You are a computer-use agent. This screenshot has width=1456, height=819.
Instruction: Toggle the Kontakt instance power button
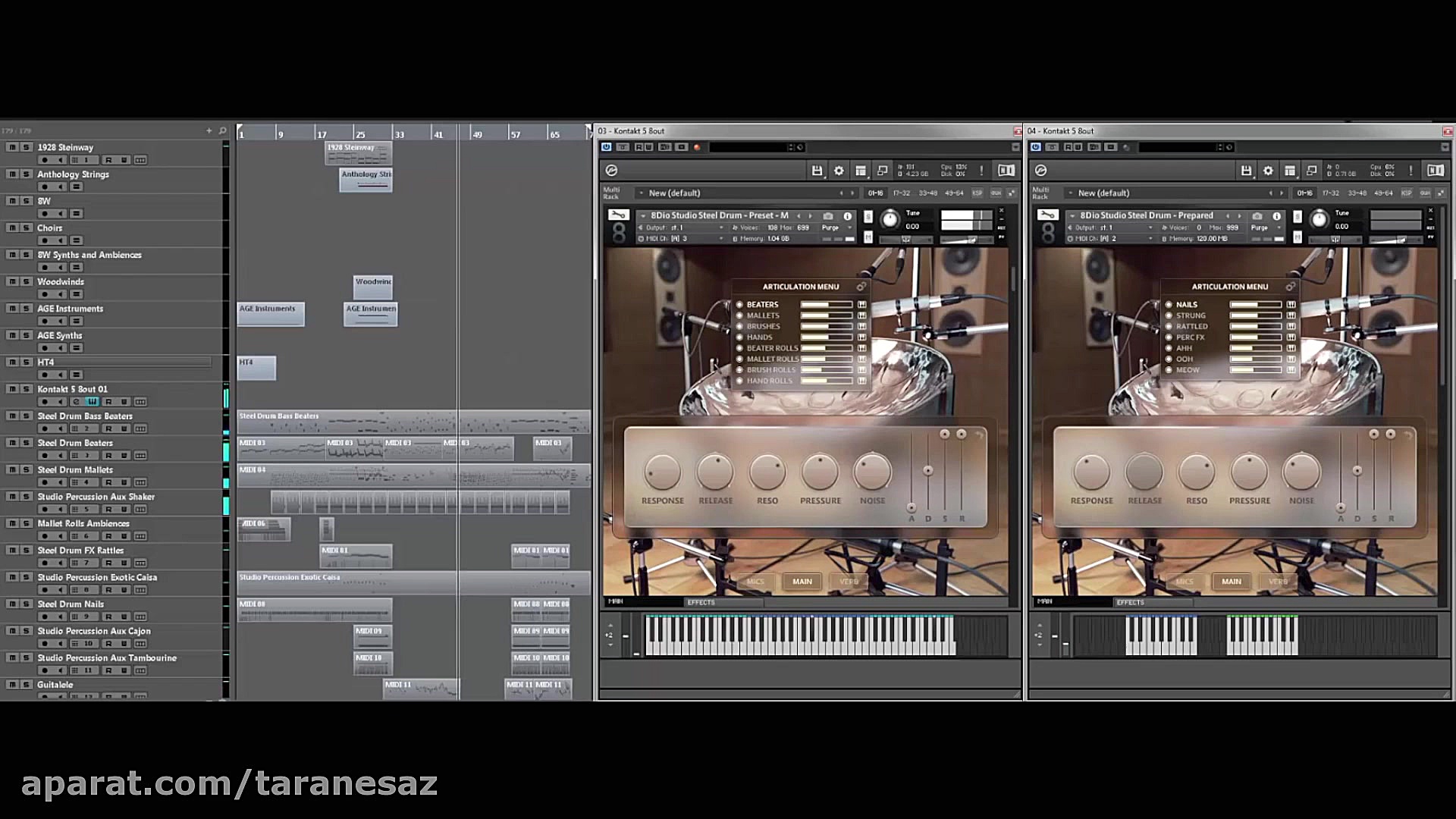click(x=606, y=147)
